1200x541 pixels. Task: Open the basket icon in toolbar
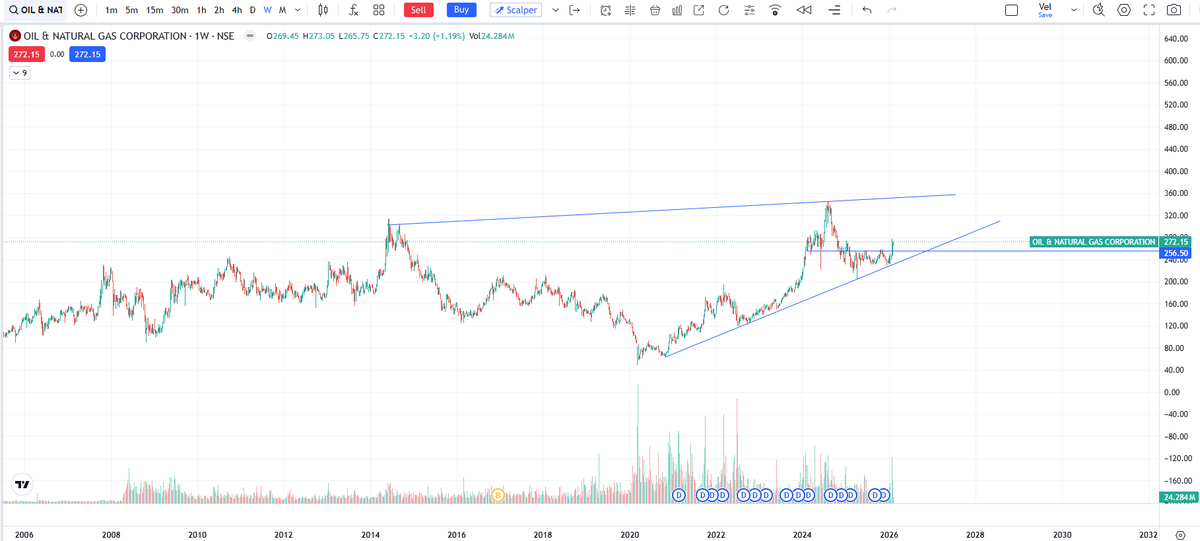click(x=655, y=10)
